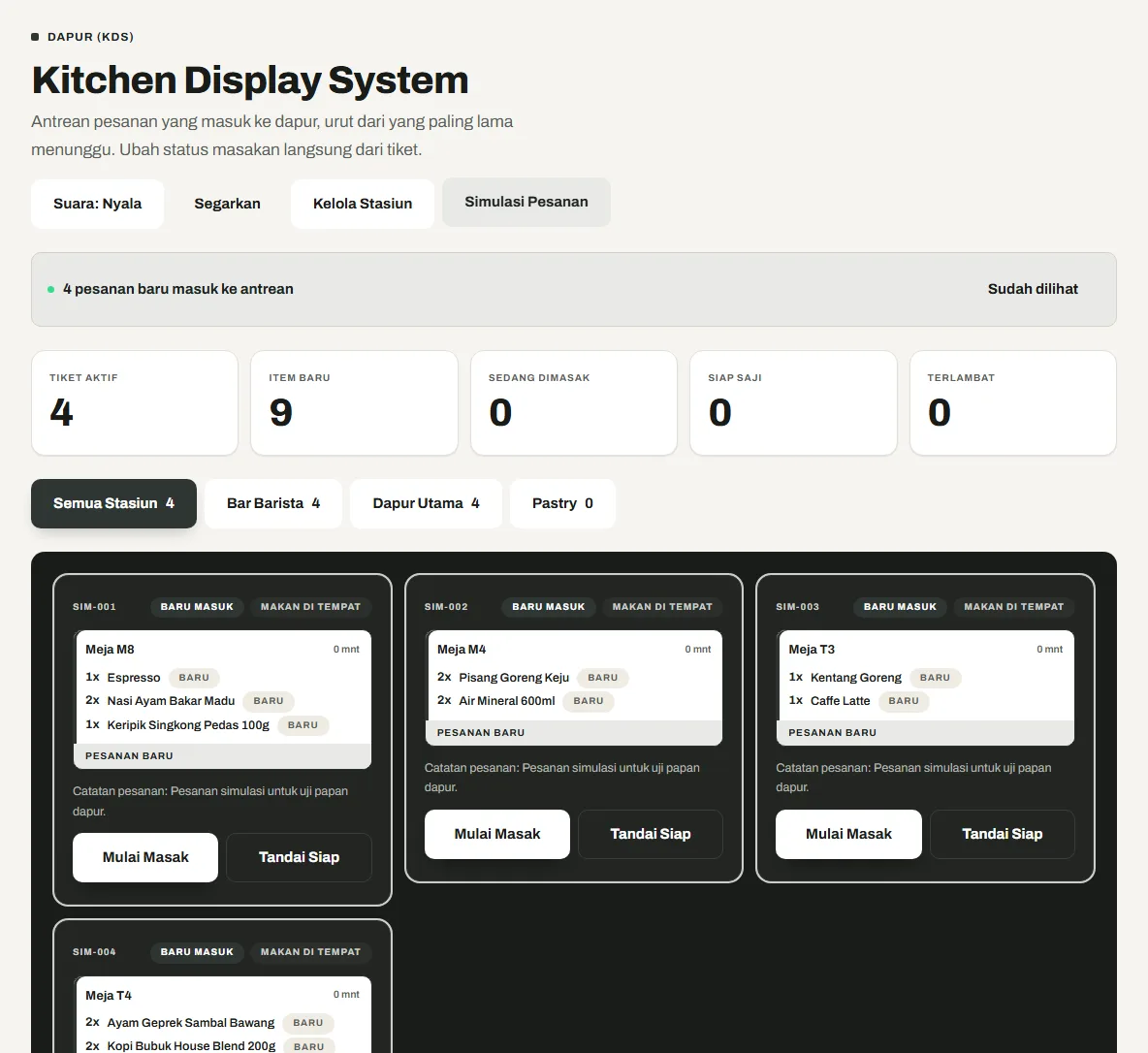
Task: Click the Kopi Bubuk House Blend 200g item
Action: 192,1046
